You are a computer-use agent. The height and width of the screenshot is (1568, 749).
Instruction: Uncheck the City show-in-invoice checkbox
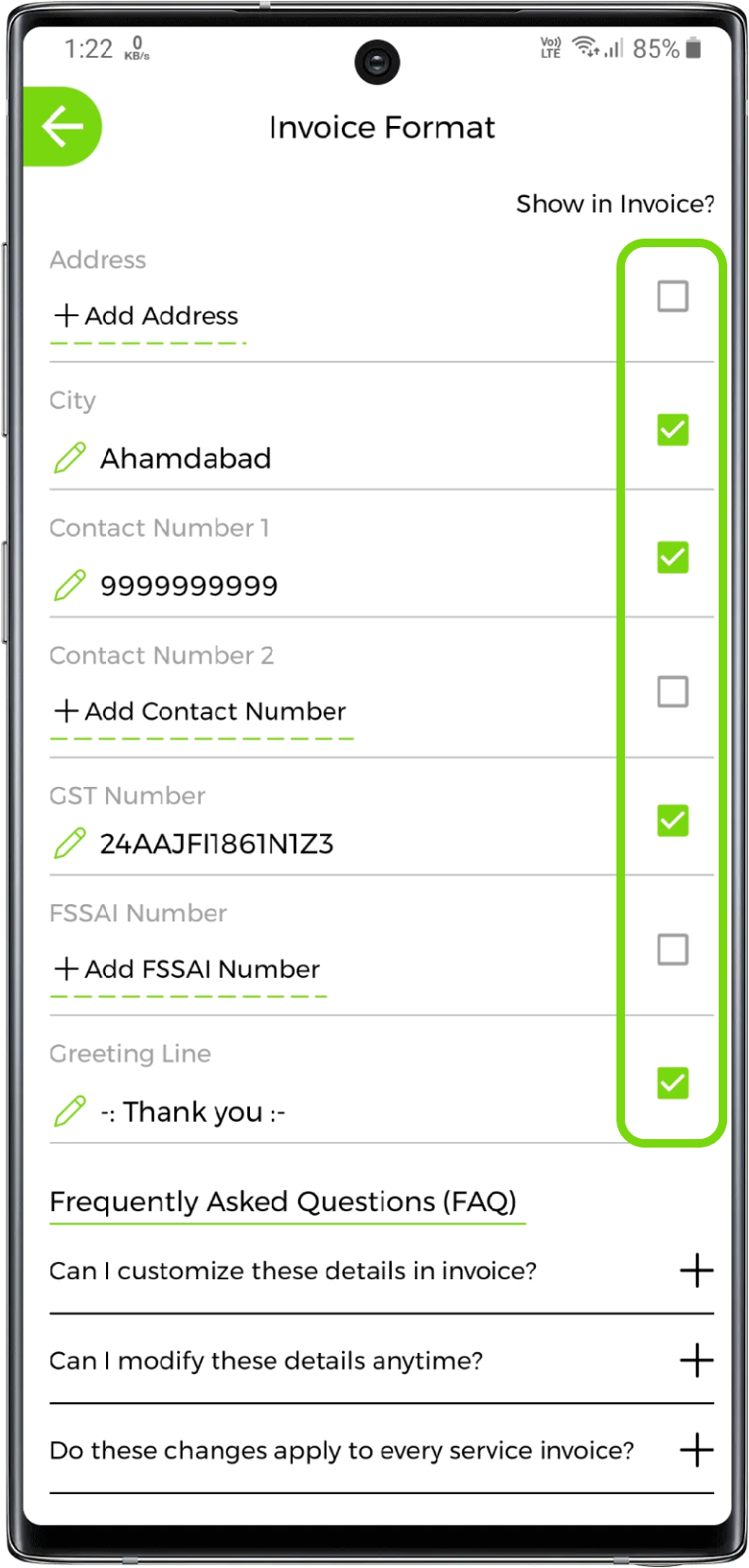pos(672,430)
